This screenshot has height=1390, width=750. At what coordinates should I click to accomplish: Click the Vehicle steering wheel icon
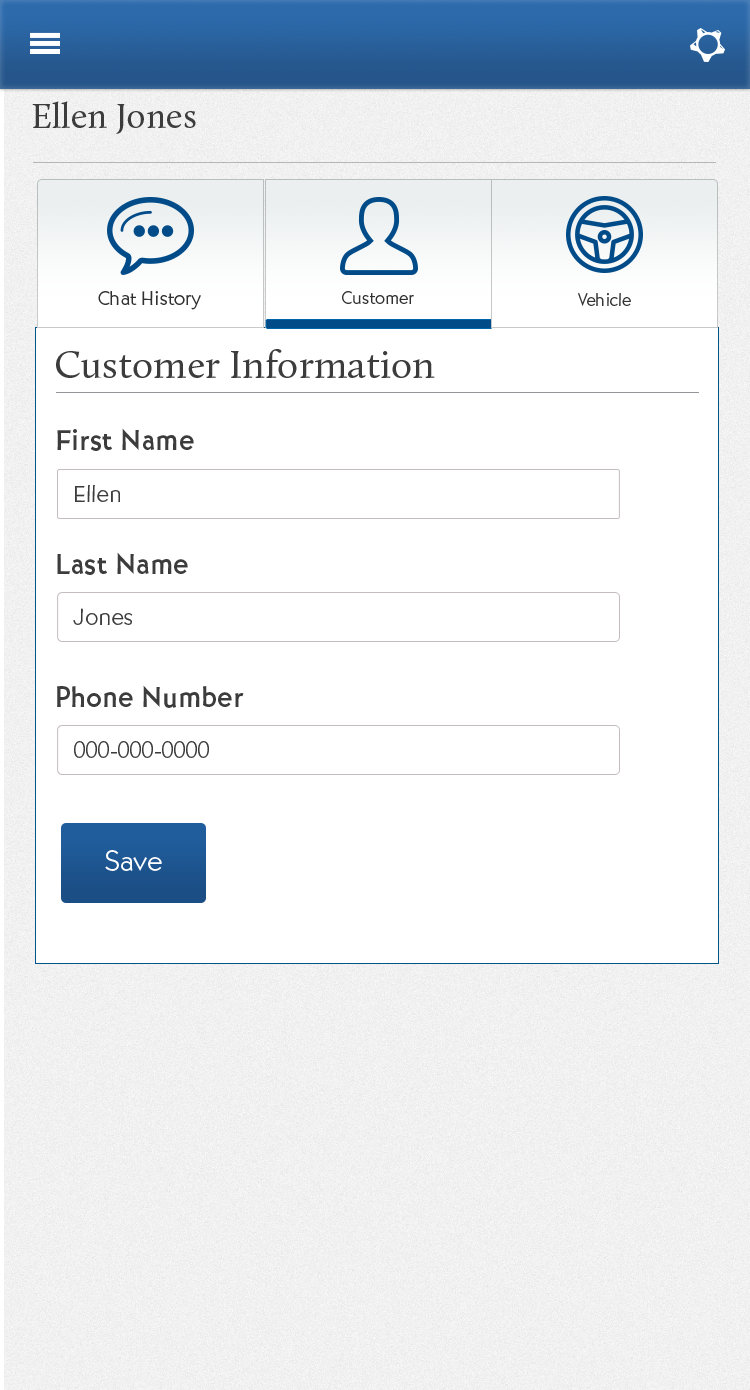click(604, 235)
